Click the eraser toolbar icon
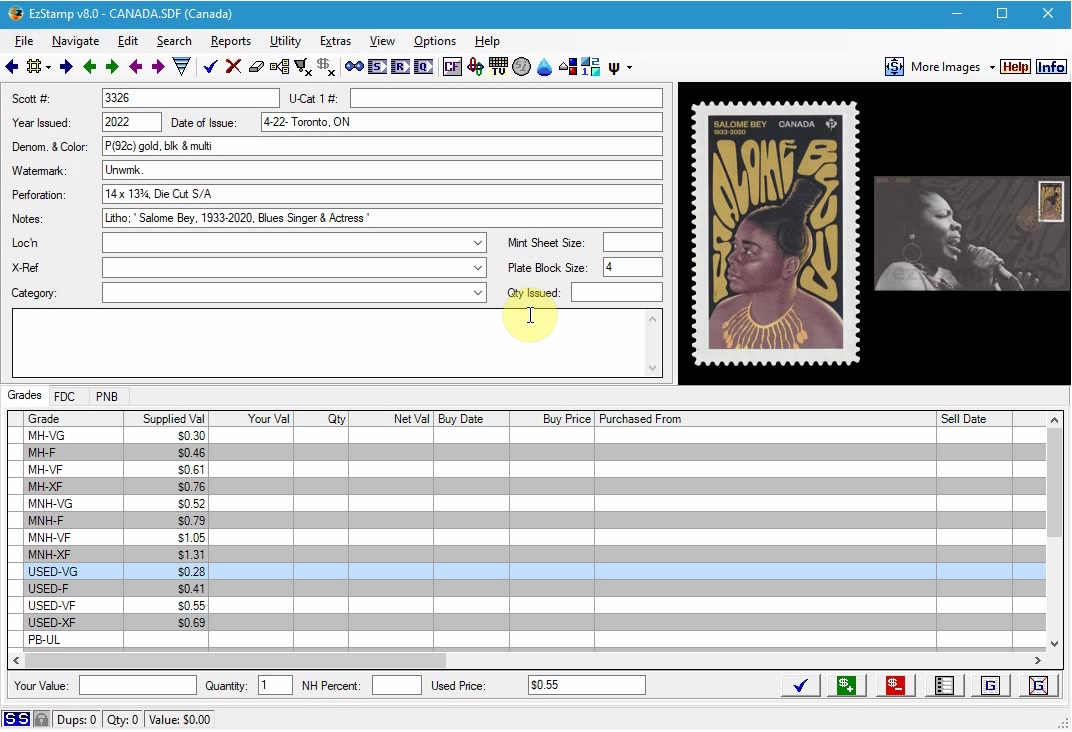Screen dimensions: 1072x732 tap(256, 67)
